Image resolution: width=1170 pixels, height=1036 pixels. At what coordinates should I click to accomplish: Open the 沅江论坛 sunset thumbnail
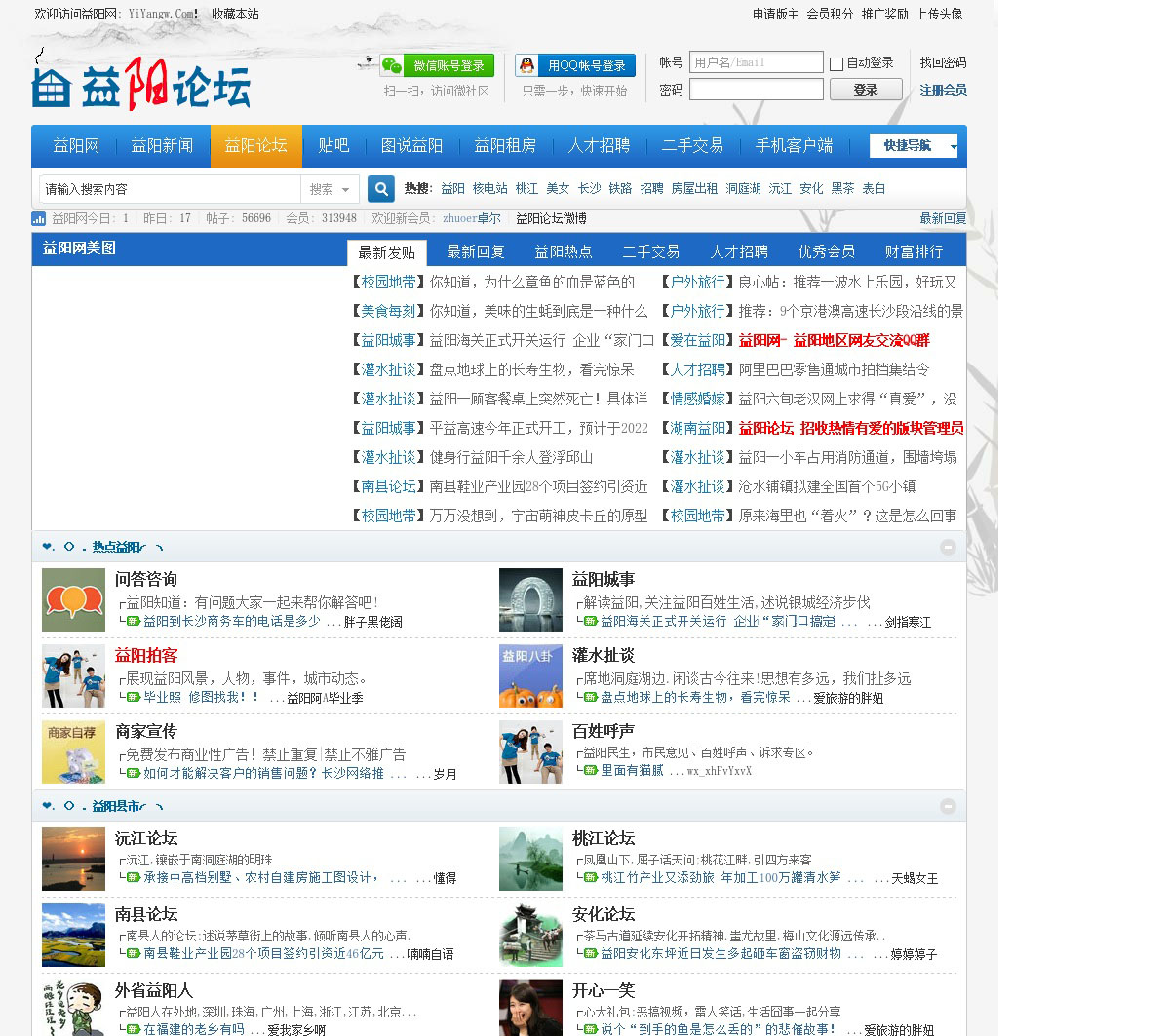tap(73, 859)
